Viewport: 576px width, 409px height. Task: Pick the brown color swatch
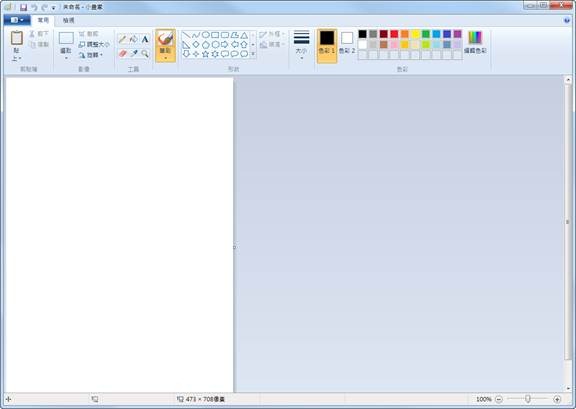point(384,44)
